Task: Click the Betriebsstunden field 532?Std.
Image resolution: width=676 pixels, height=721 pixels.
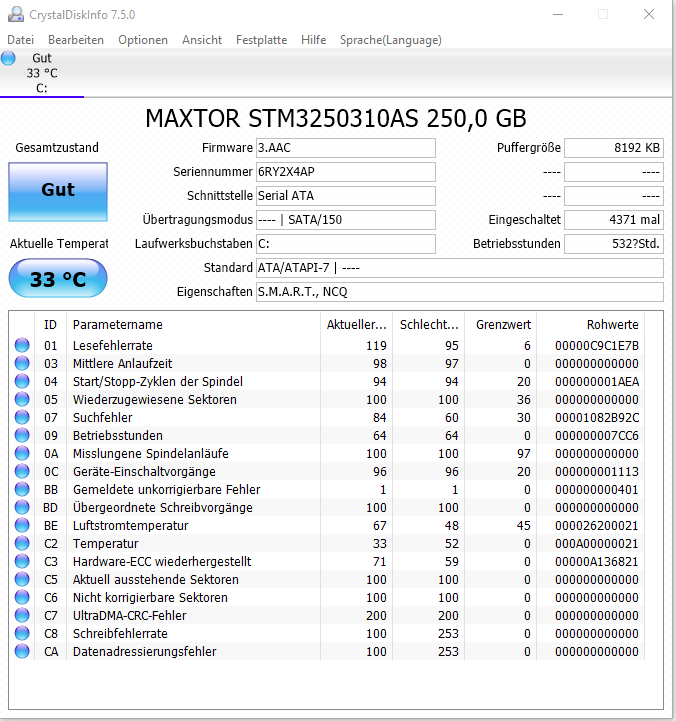Action: (614, 244)
